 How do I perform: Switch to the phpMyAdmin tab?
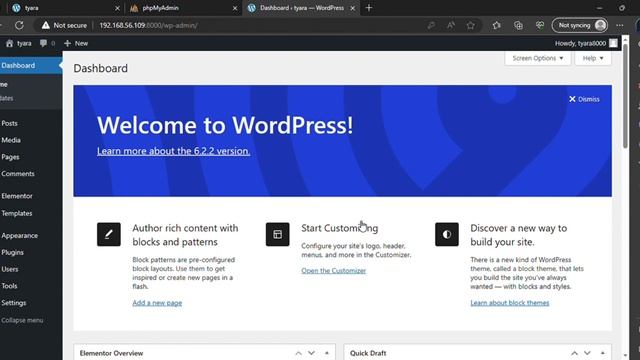click(x=183, y=8)
